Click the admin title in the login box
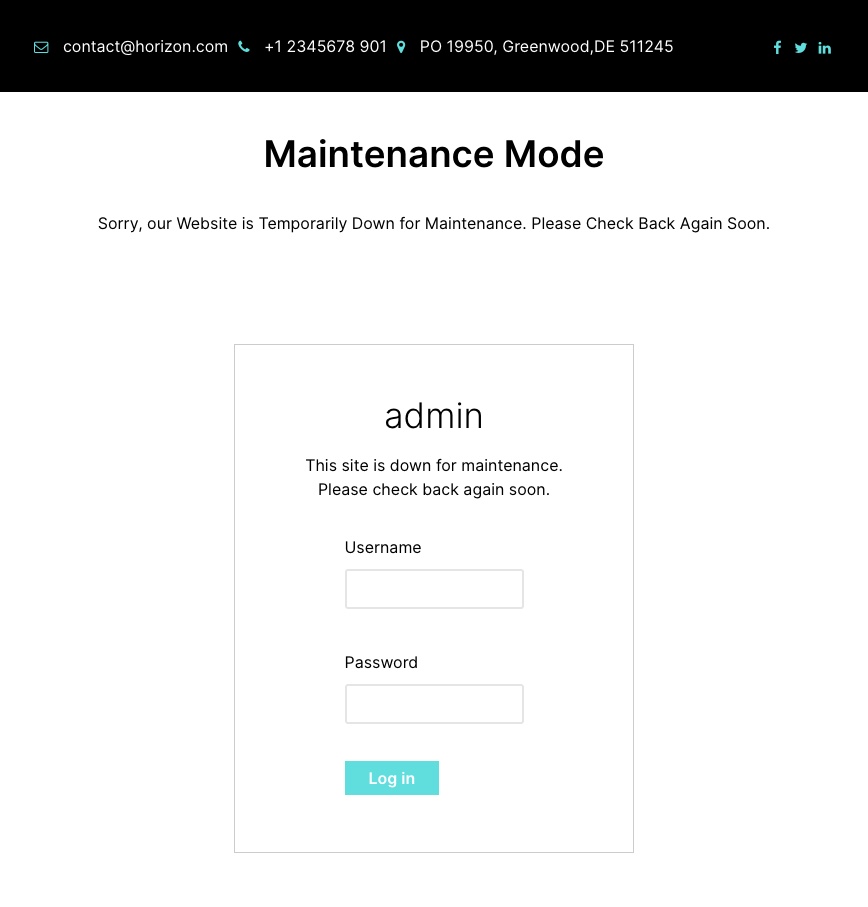Screen dimensions: 868x907 click(x=433, y=416)
